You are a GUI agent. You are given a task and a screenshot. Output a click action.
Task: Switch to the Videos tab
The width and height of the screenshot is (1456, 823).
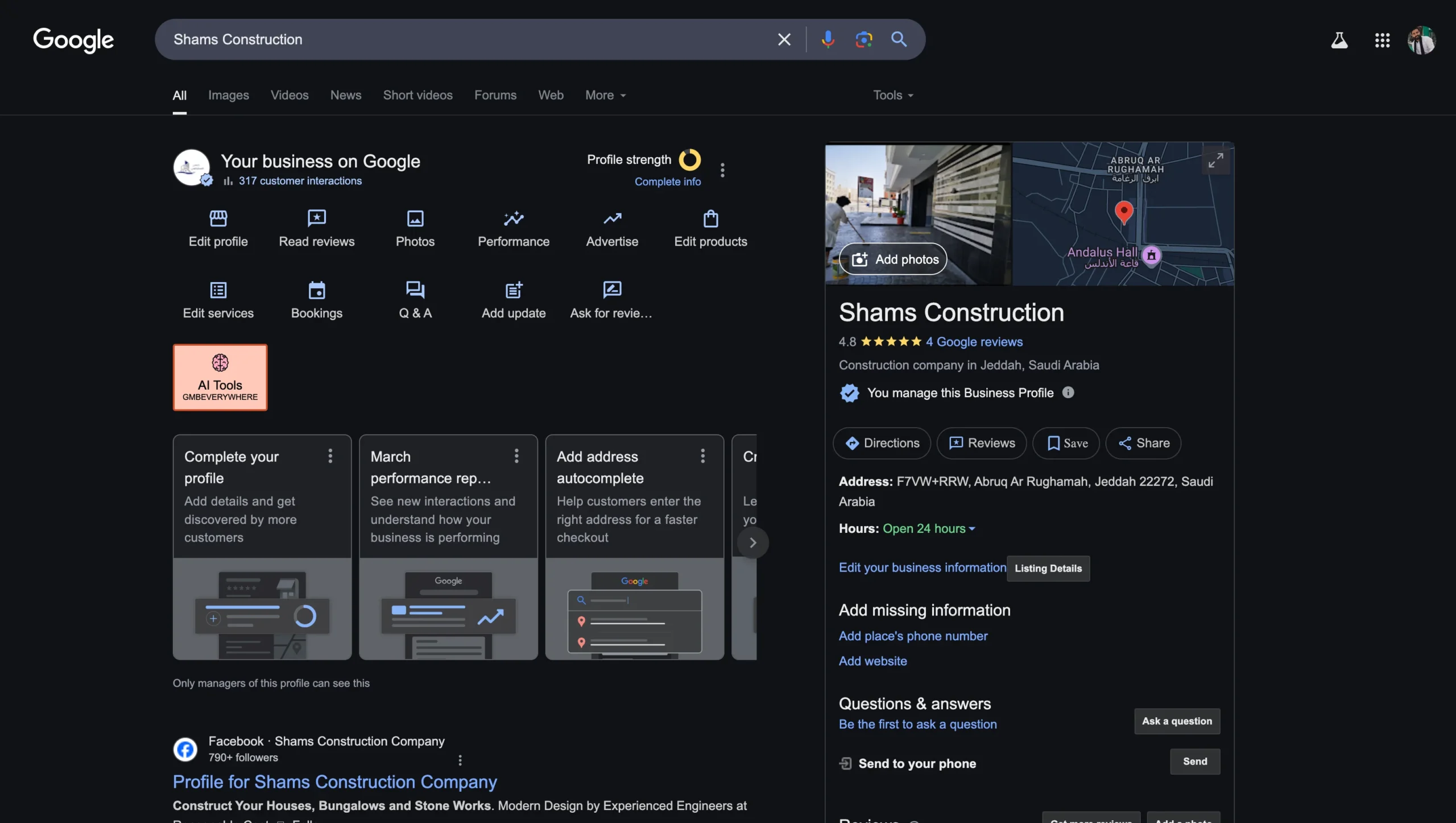click(289, 95)
